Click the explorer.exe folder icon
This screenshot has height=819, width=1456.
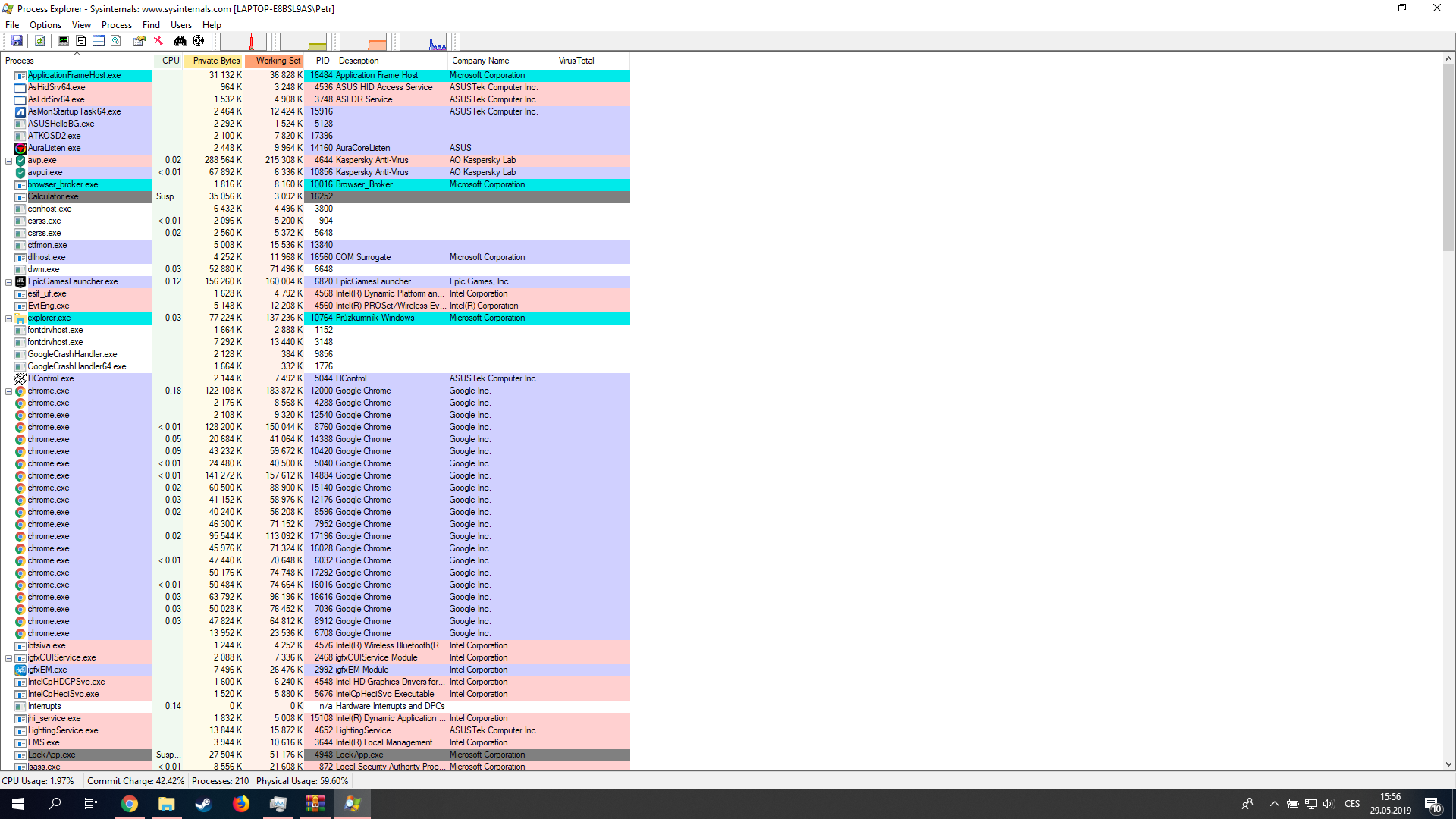pyautogui.click(x=20, y=318)
